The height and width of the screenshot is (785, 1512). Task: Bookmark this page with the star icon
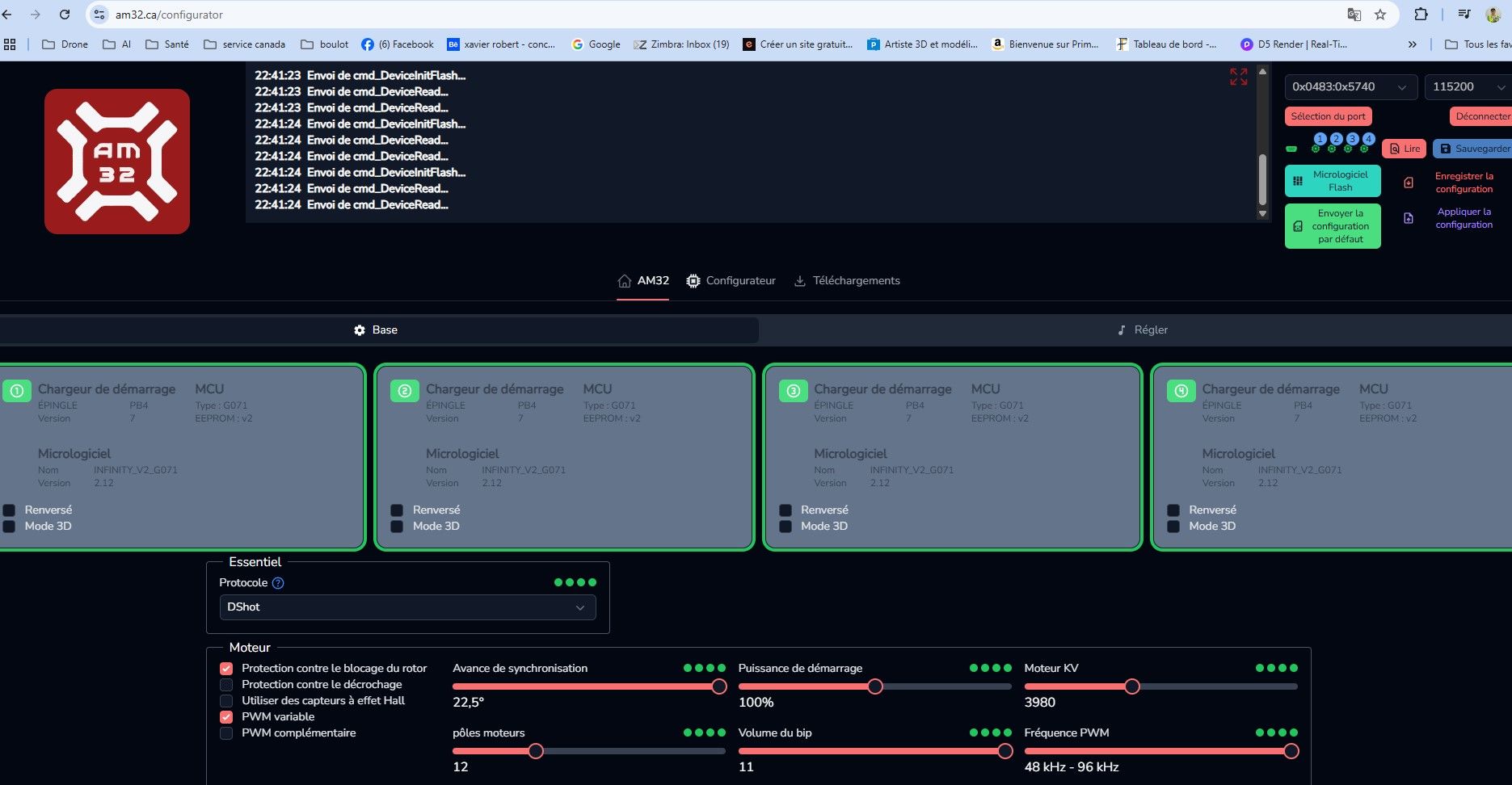pyautogui.click(x=1380, y=15)
